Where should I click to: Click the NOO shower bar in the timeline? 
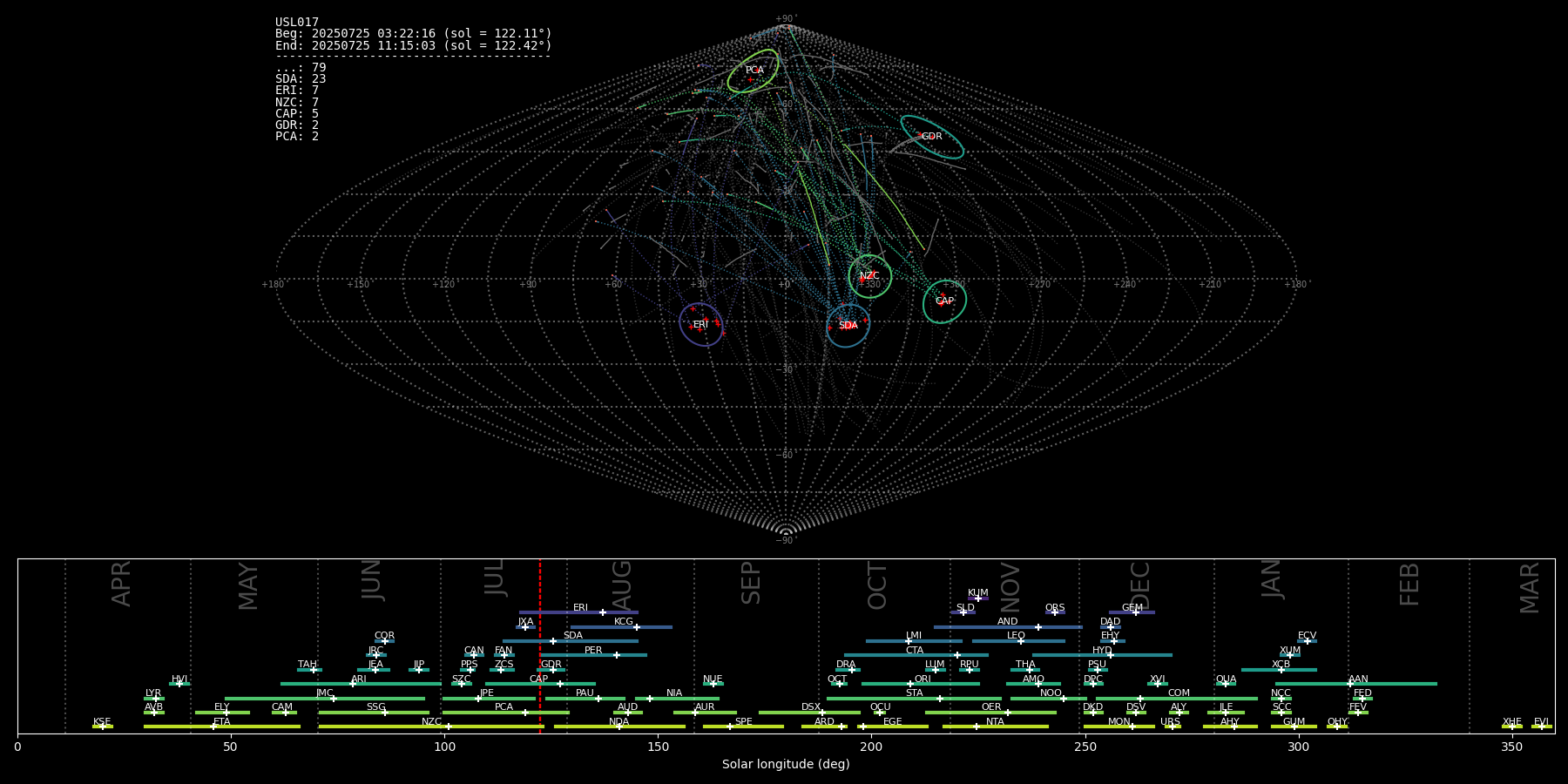(1049, 699)
